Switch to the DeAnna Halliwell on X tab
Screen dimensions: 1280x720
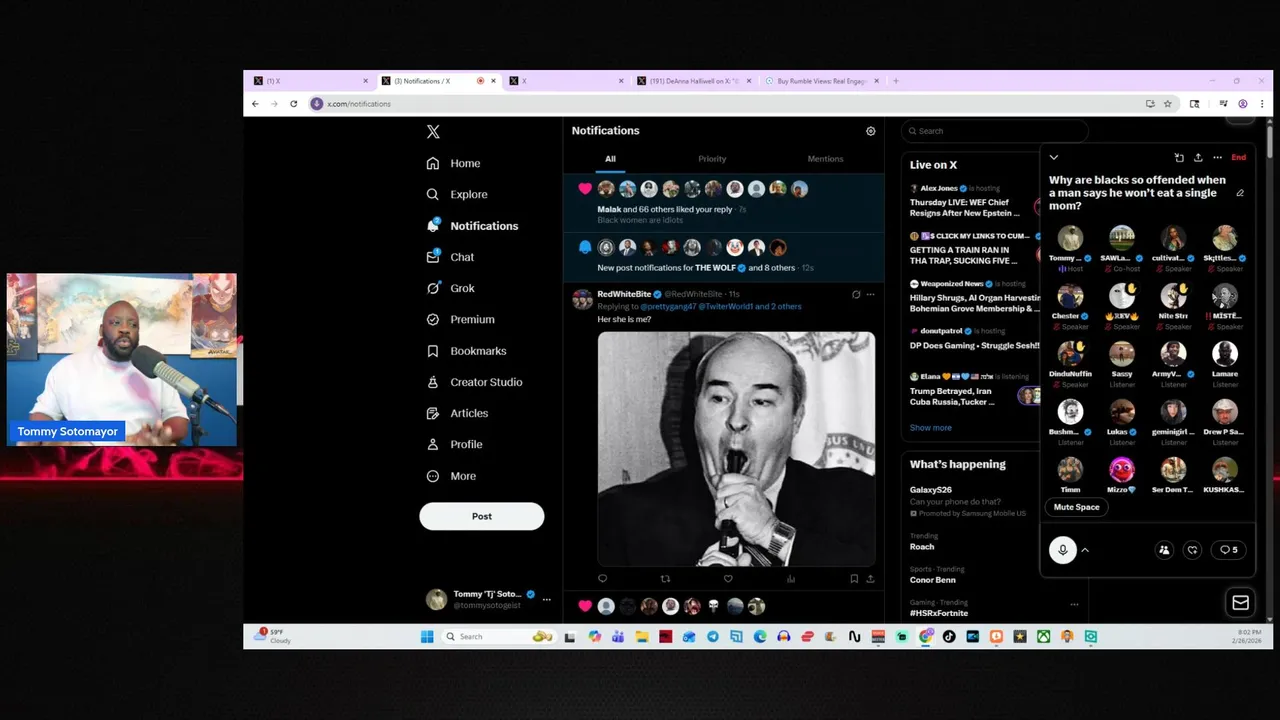tap(695, 81)
